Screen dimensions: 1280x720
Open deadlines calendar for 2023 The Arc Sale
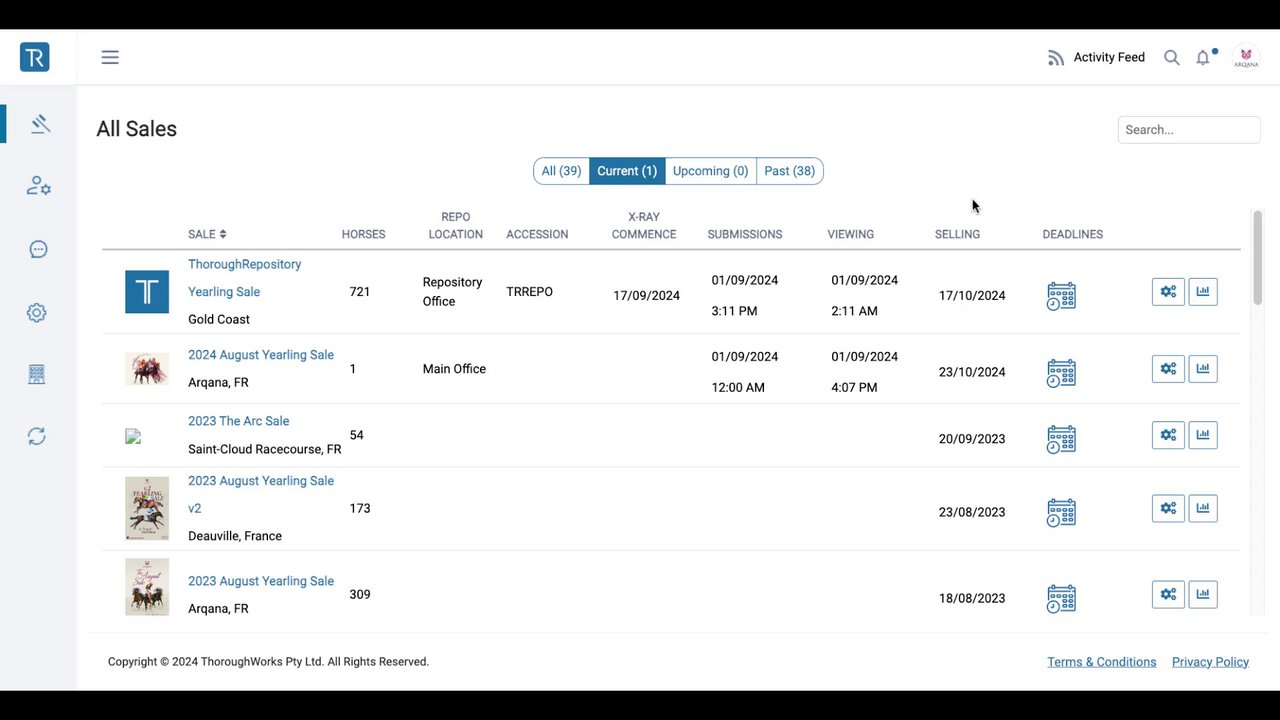1061,439
